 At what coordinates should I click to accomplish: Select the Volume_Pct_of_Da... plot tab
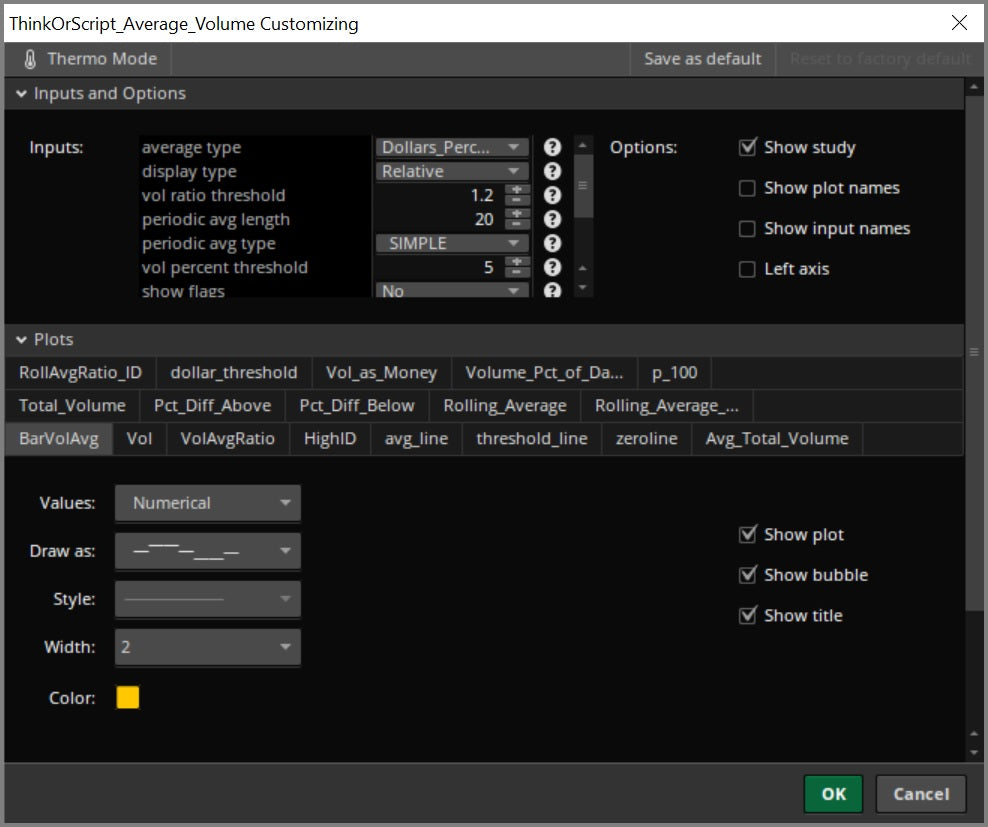(x=544, y=373)
